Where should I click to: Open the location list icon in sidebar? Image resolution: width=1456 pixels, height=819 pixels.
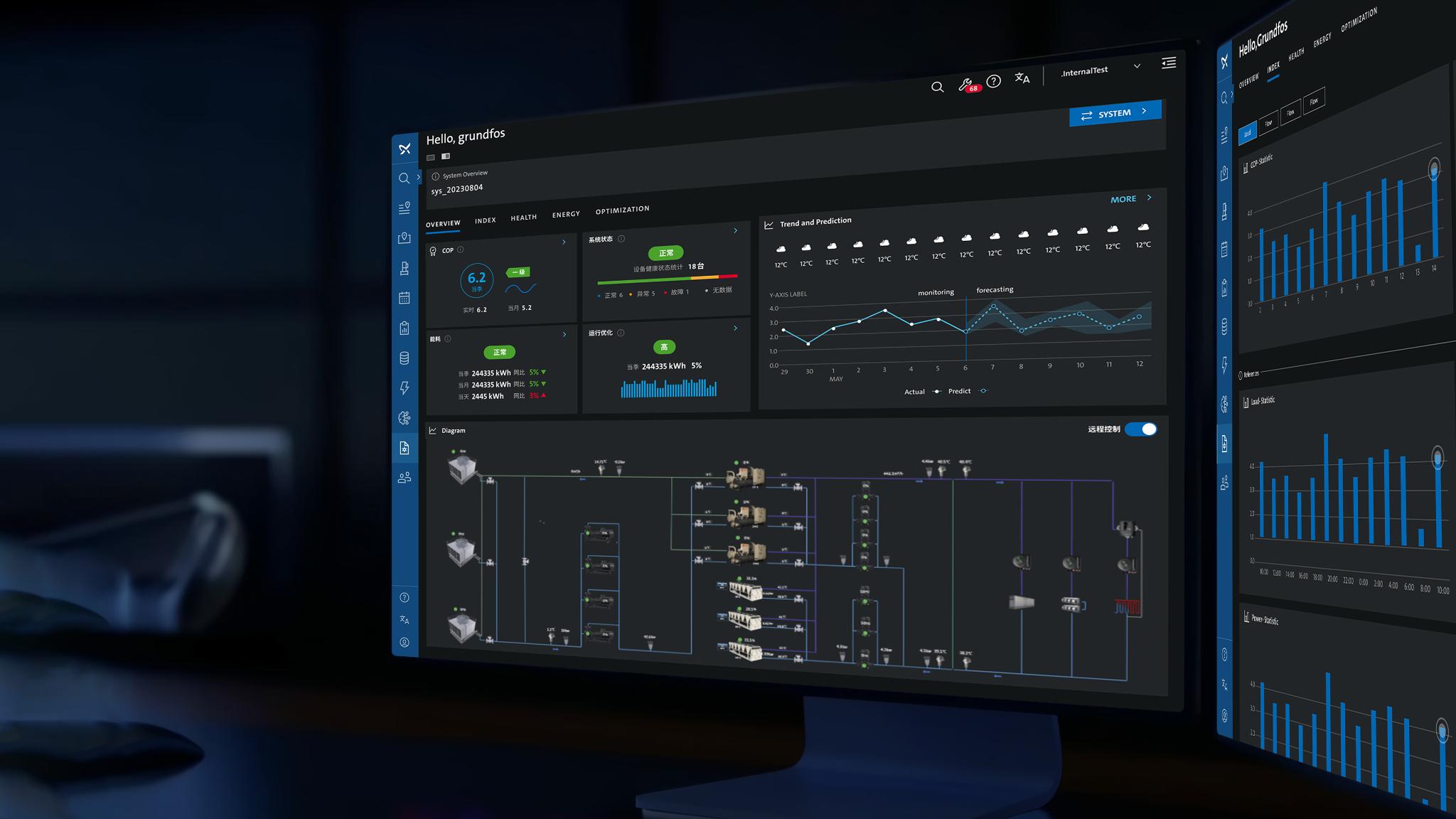[405, 208]
